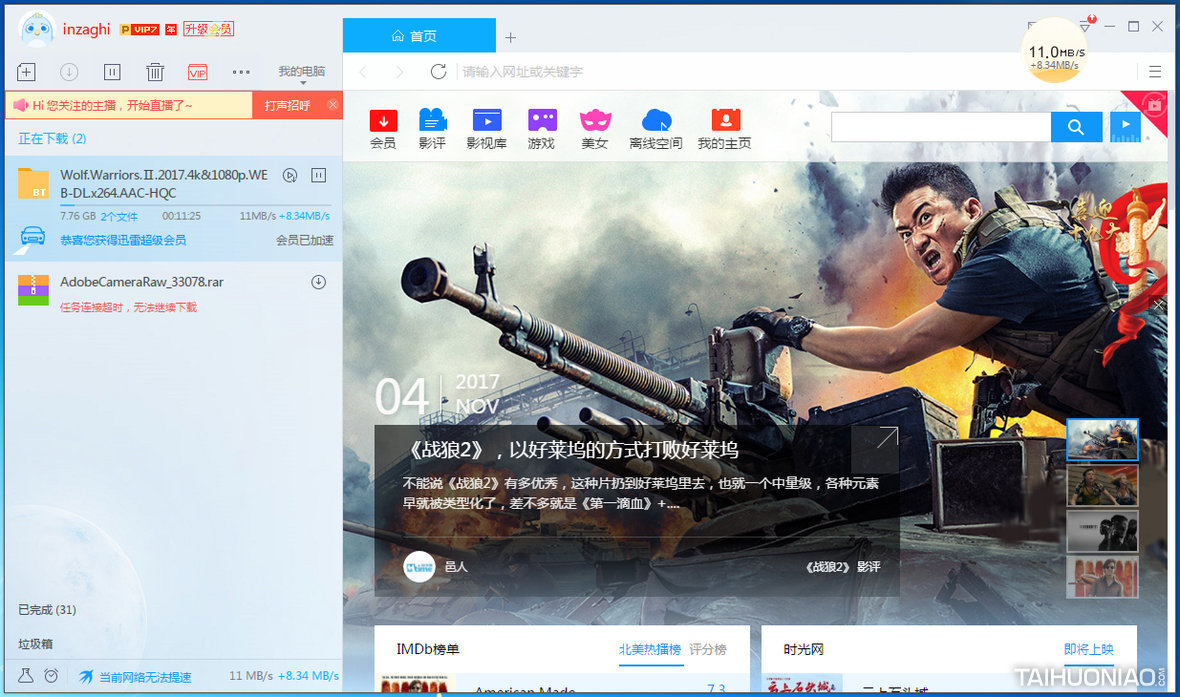1180x697 pixels.
Task: Open the 已完成 (31) section
Action: point(47,610)
